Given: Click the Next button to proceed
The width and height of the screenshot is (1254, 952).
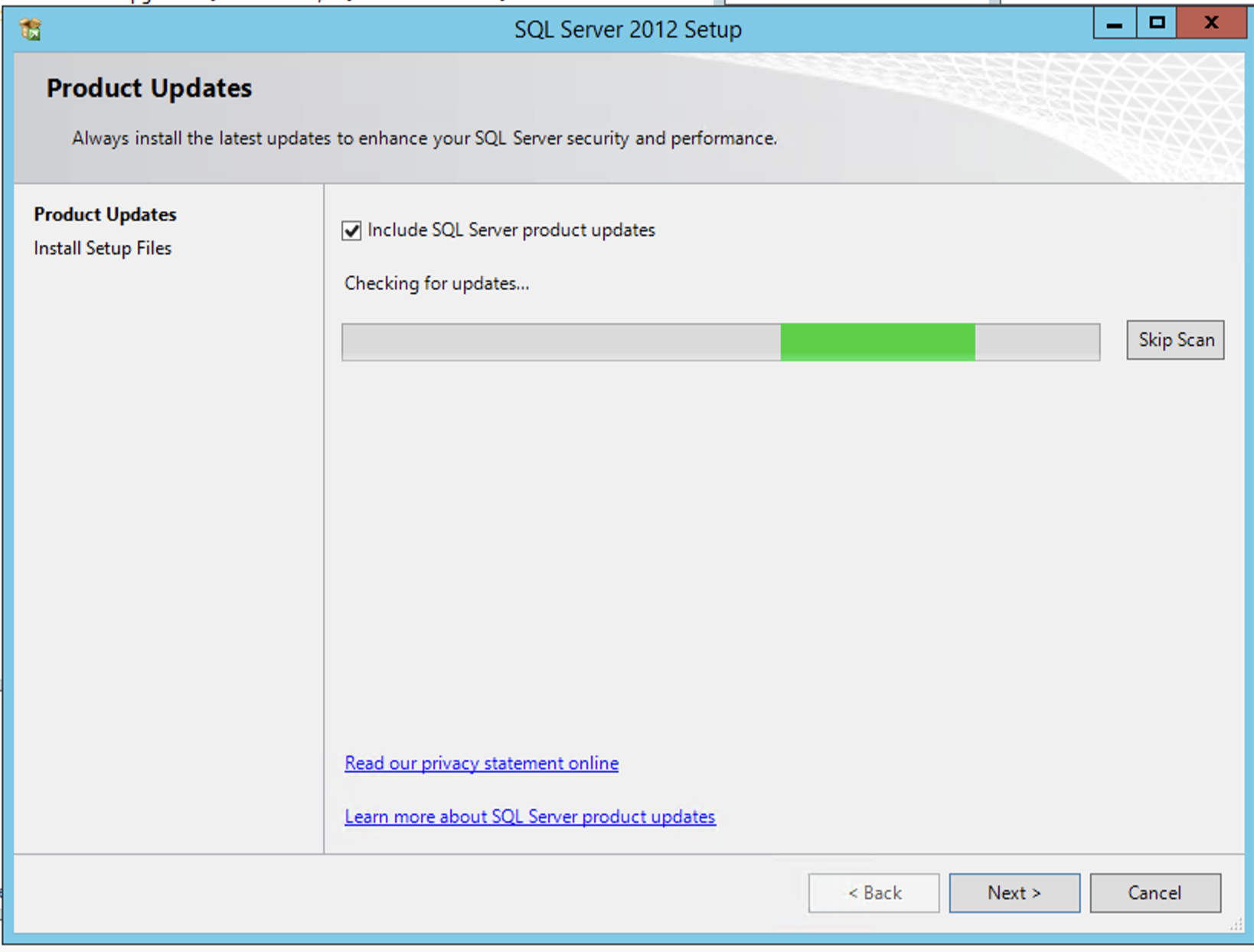Looking at the screenshot, I should pyautogui.click(x=1014, y=892).
